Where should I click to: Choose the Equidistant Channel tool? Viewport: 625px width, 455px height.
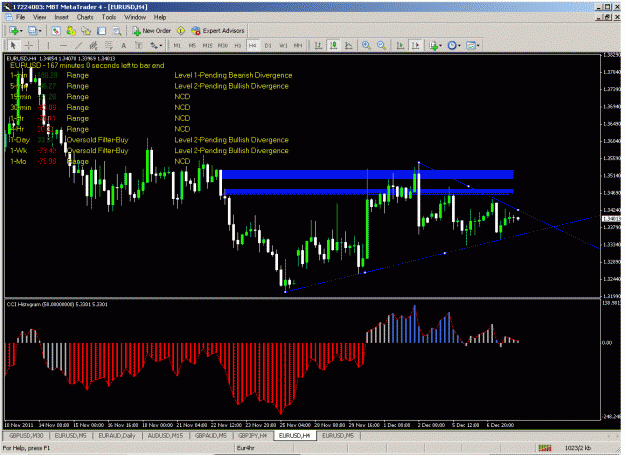pos(93,45)
